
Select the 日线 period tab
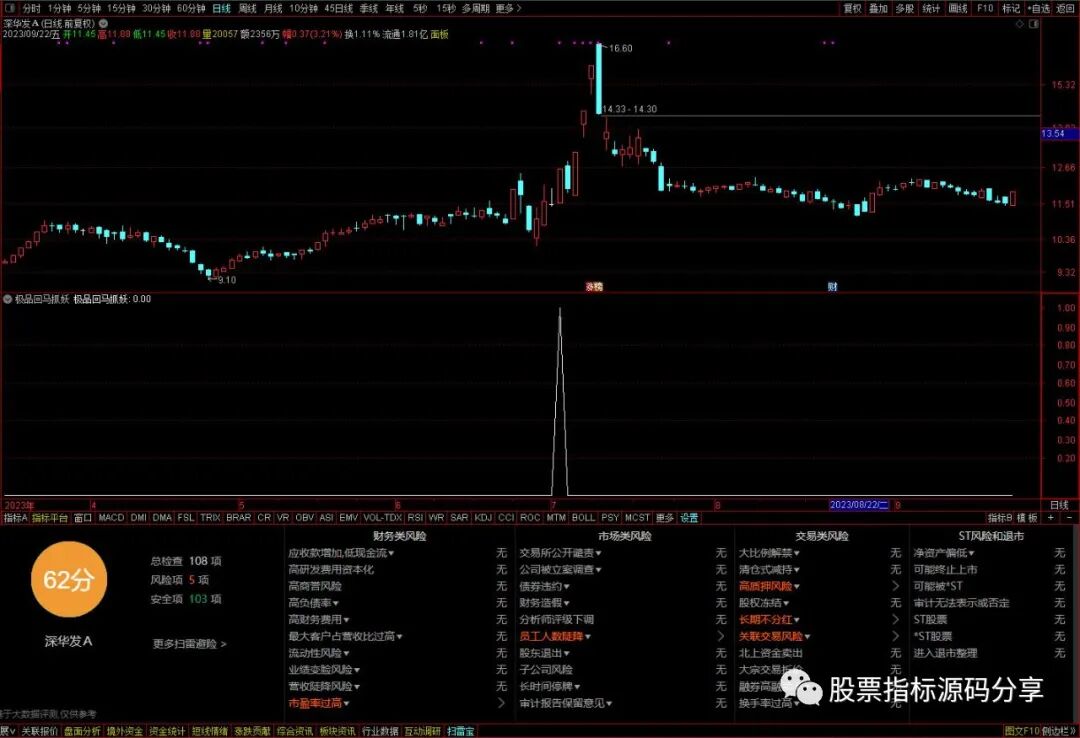coord(222,8)
